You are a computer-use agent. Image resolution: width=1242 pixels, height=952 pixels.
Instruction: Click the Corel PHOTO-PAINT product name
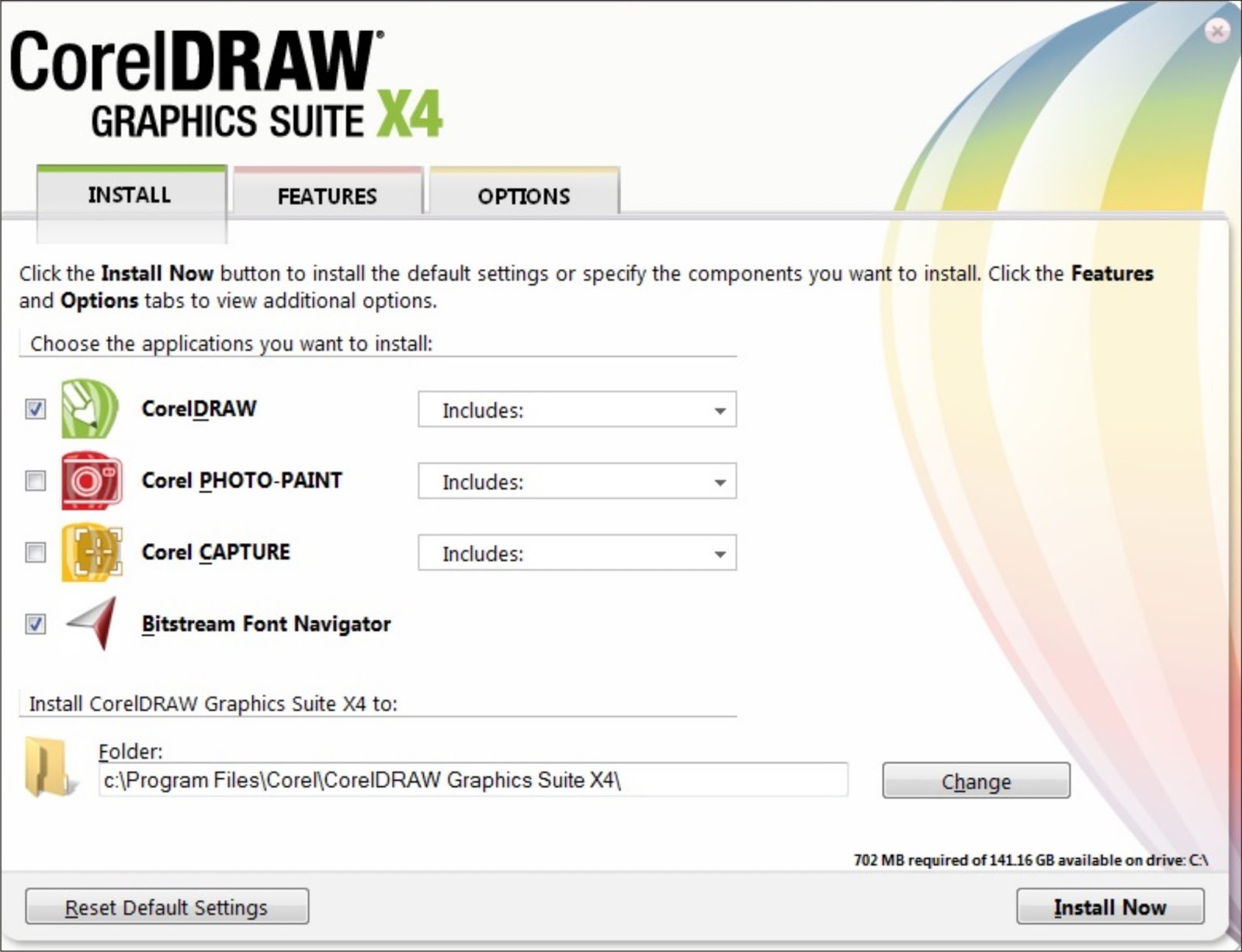pos(241,481)
